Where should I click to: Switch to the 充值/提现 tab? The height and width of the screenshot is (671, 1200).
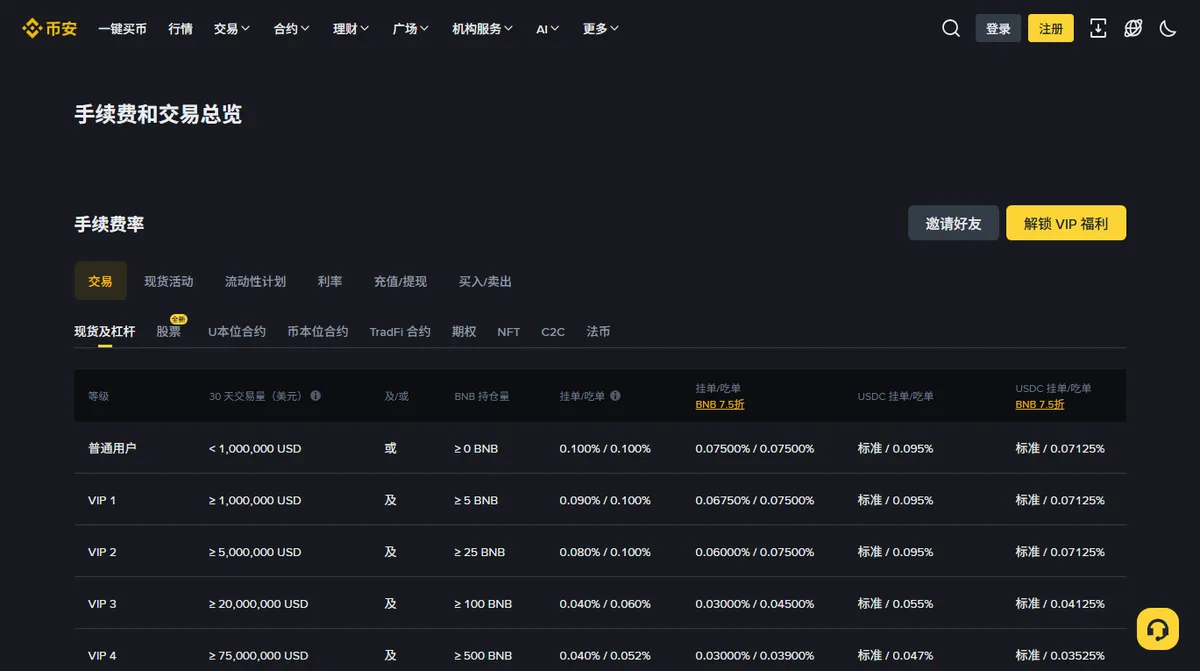(400, 281)
